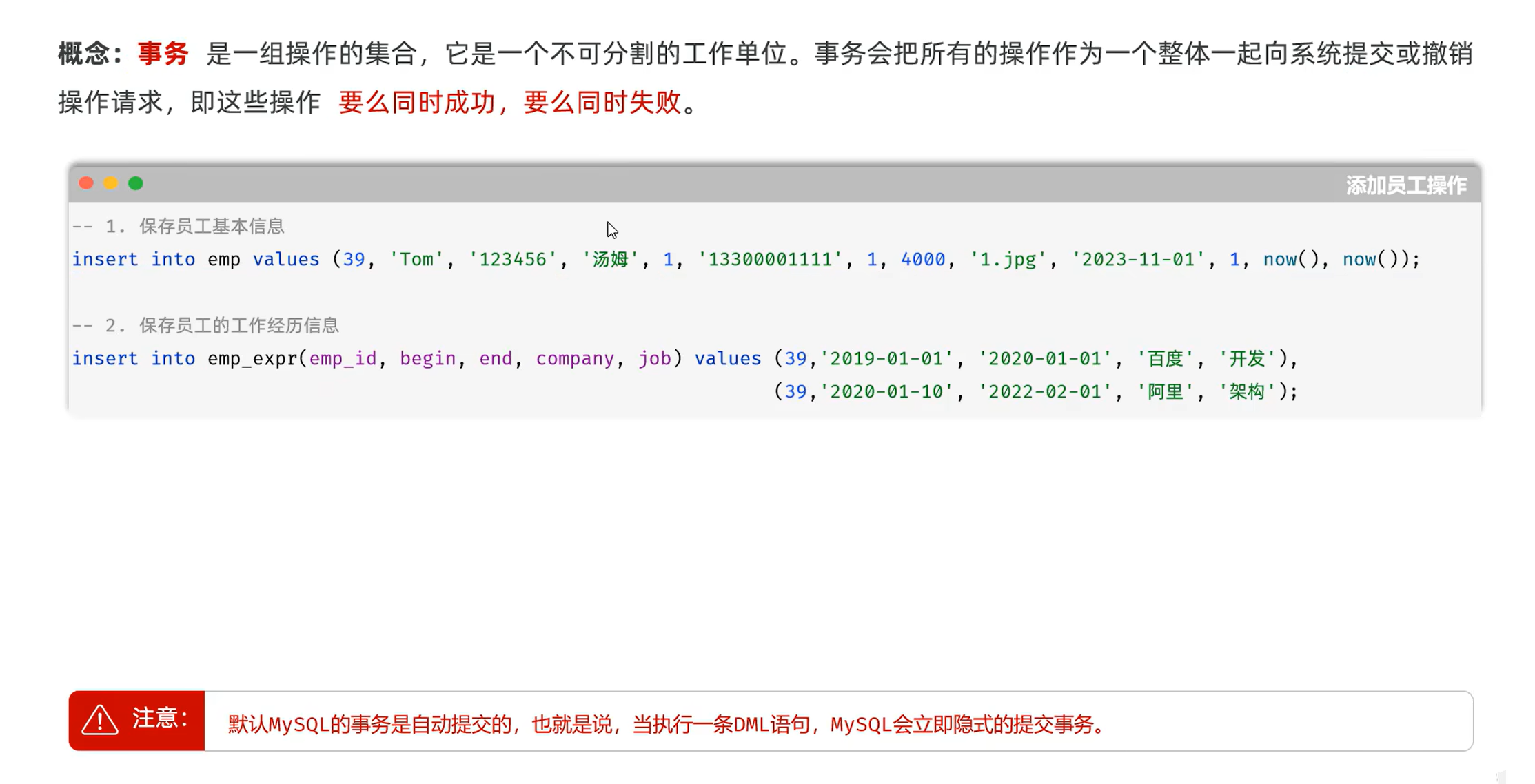Click the emp_expr table name
1535x784 pixels.
point(252,358)
